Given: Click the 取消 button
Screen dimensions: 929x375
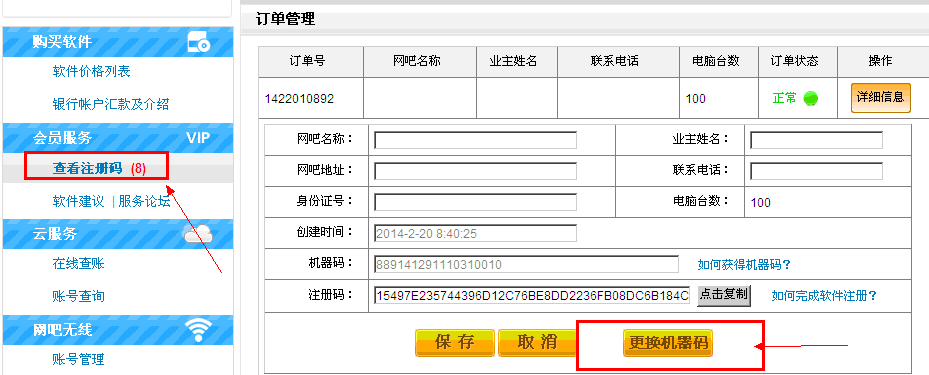Looking at the screenshot, I should click(x=537, y=342).
